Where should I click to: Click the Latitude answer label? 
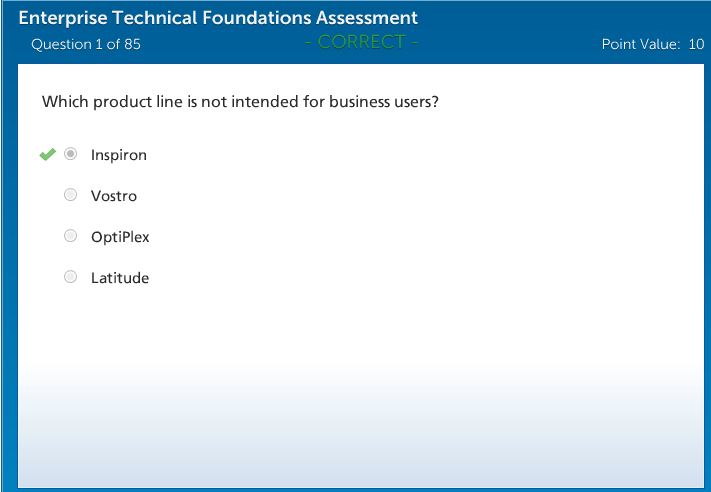pos(119,278)
